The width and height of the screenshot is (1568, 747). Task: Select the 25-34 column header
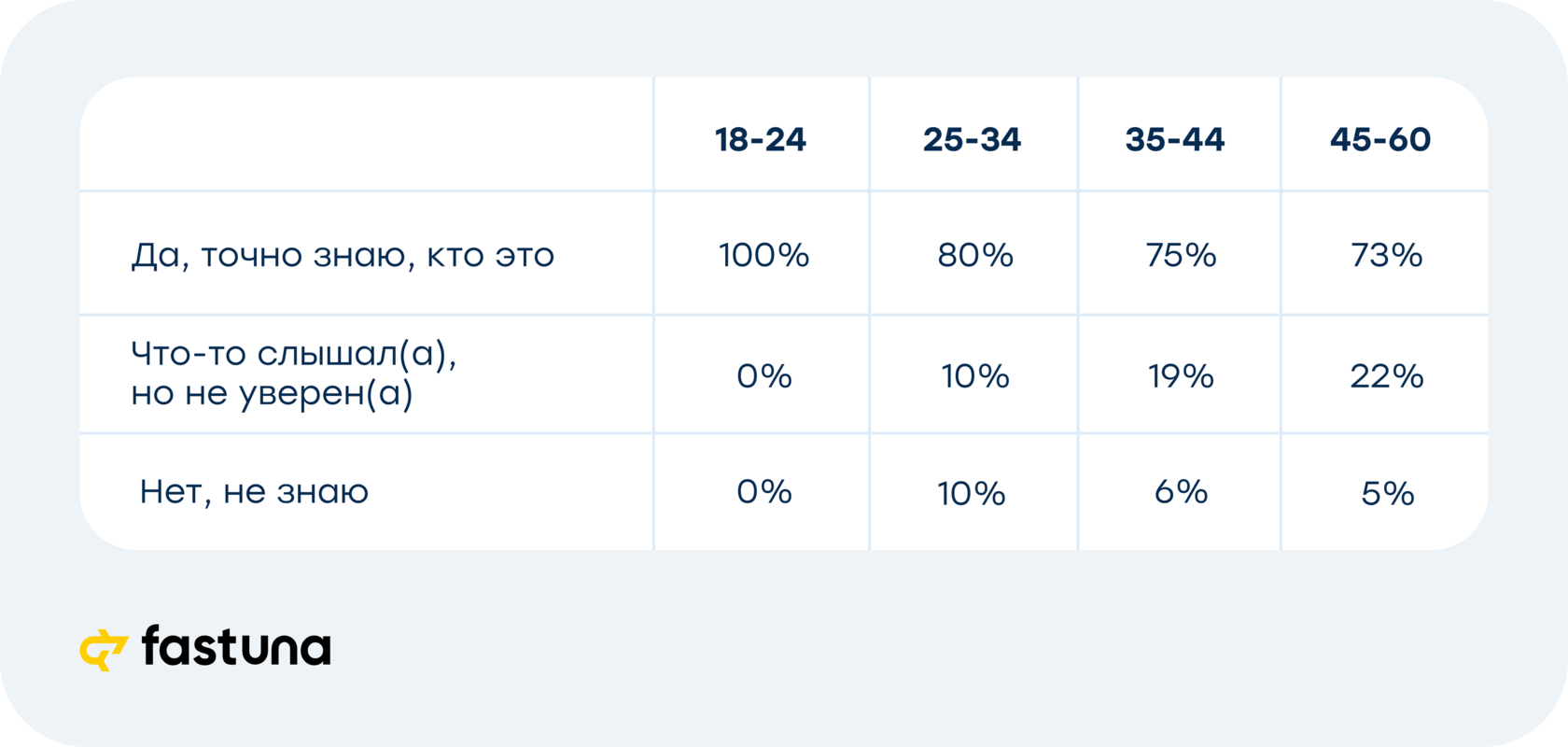point(972,140)
